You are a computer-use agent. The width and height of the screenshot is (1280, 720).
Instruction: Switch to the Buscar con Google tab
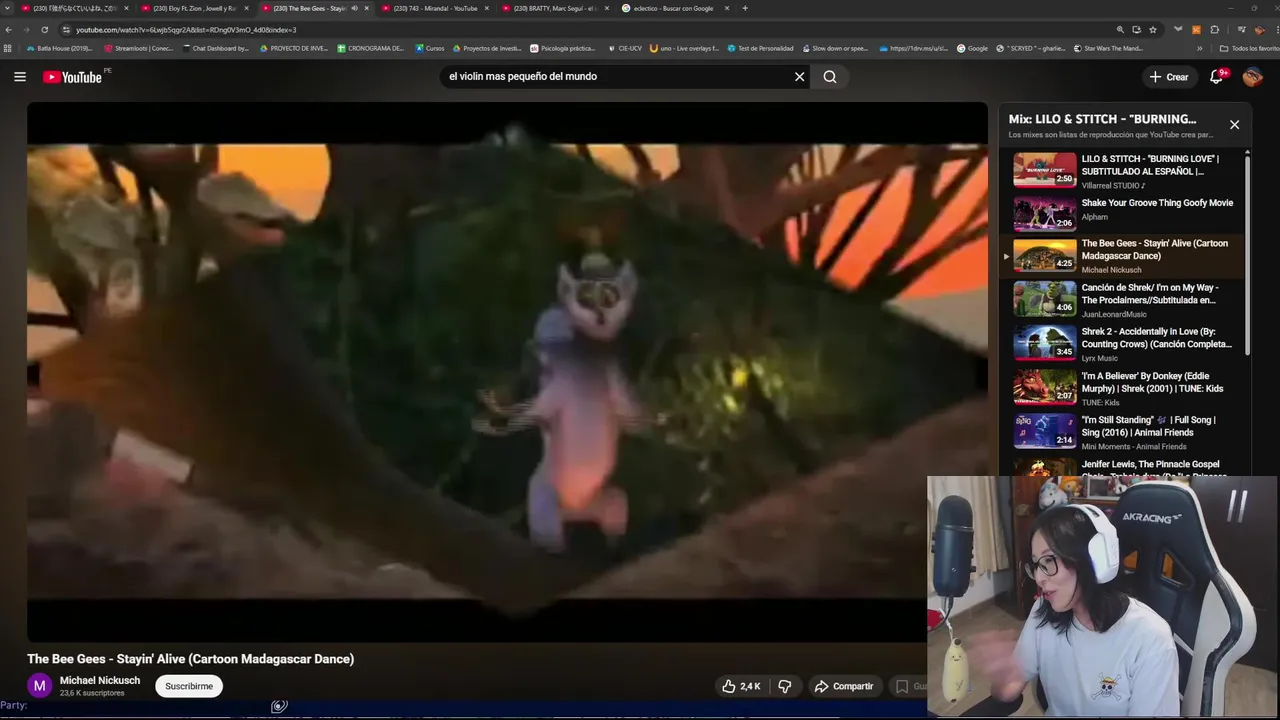[x=673, y=8]
